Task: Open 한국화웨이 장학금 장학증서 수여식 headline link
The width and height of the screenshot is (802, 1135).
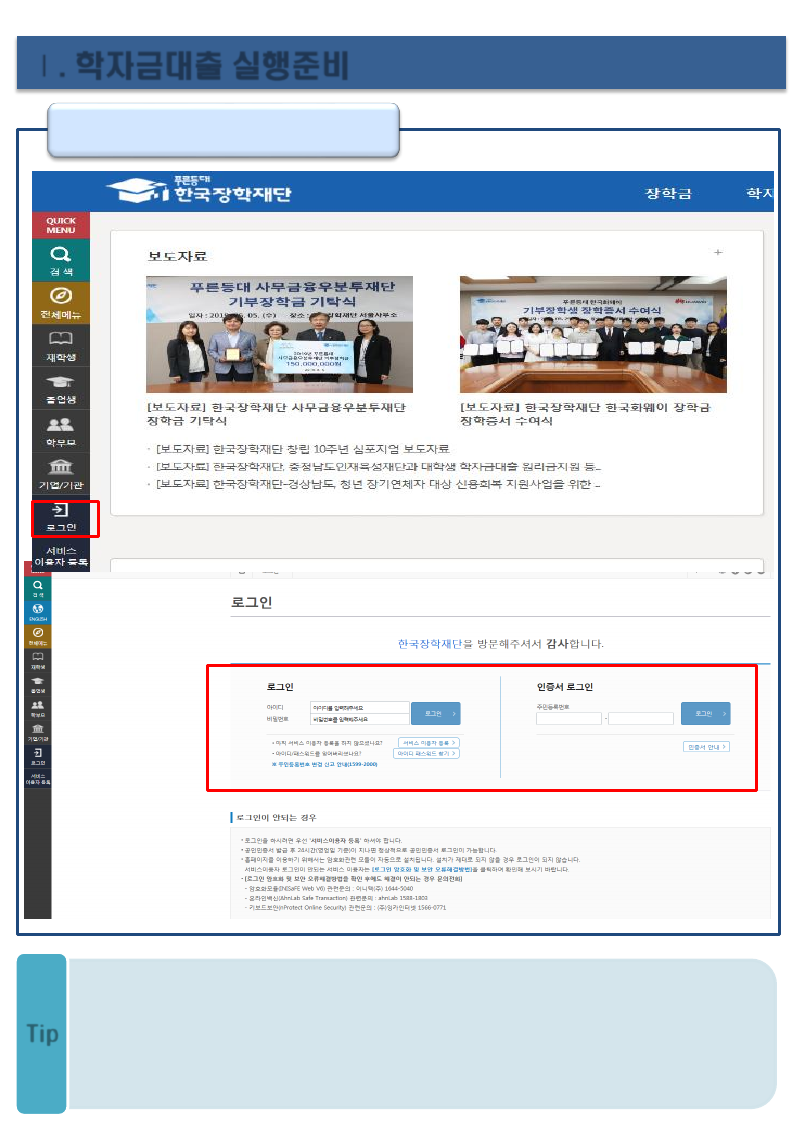Action: coord(585,414)
